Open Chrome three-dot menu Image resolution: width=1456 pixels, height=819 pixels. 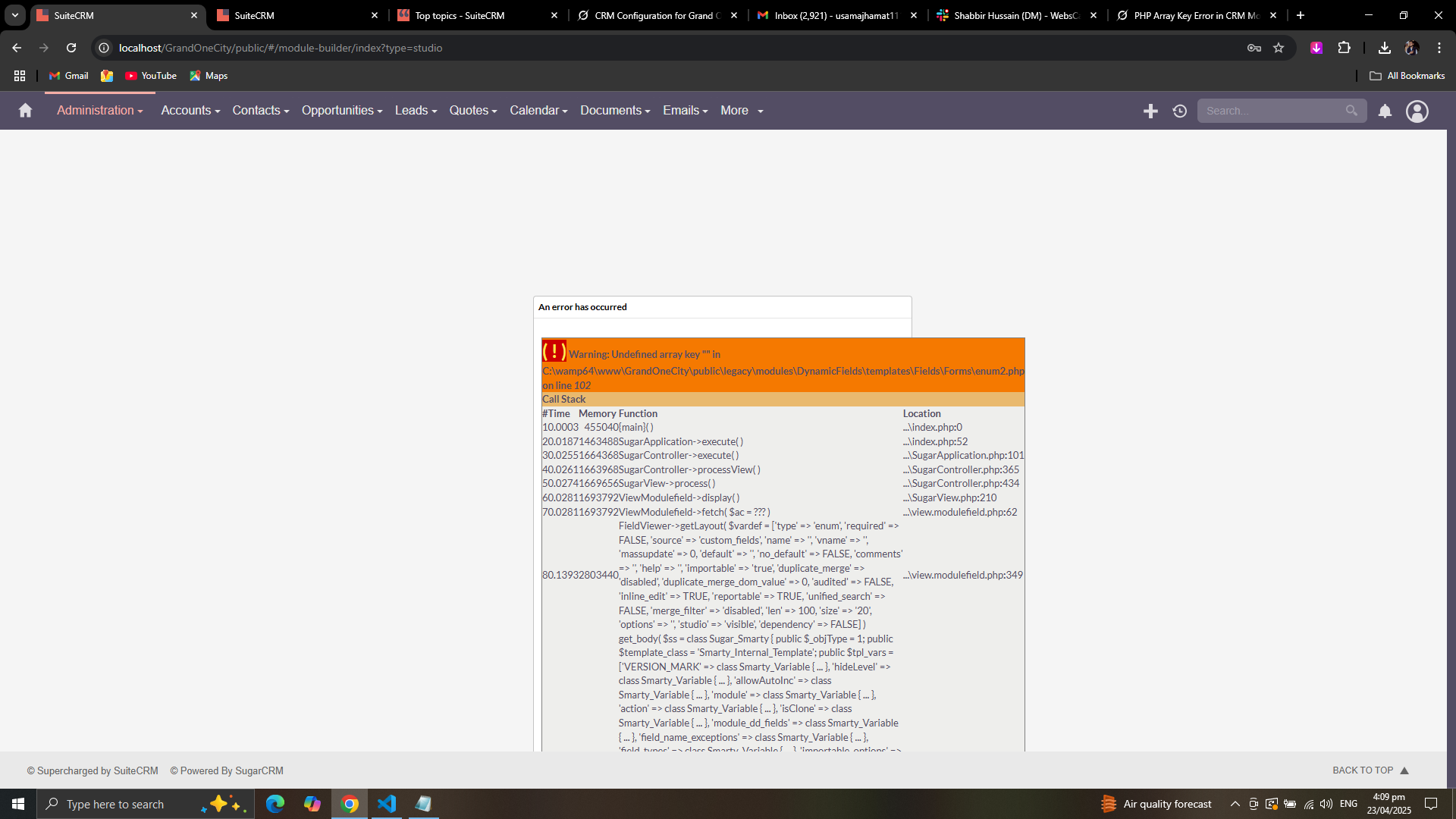click(1439, 48)
